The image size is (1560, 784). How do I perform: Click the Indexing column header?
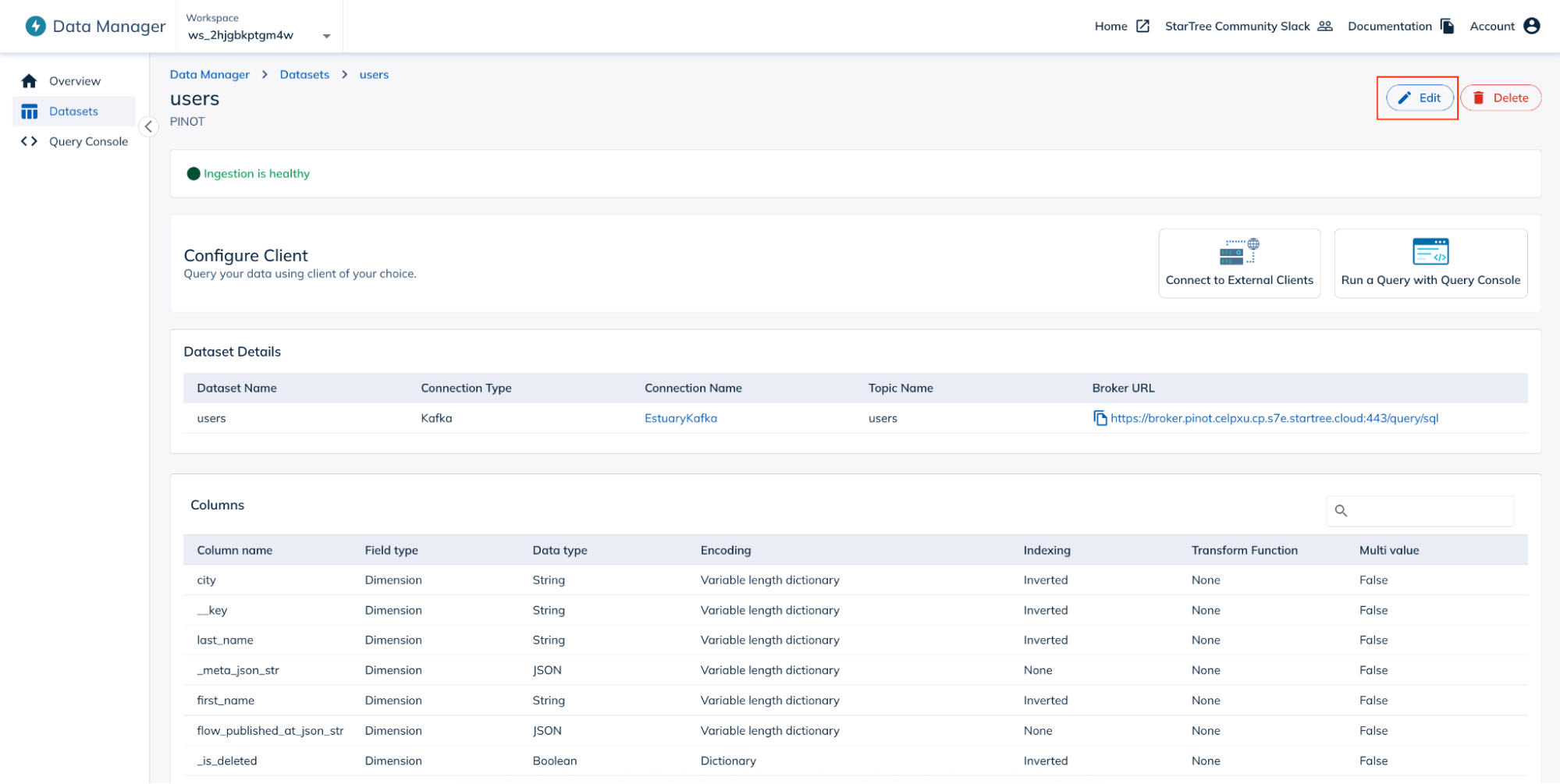[x=1047, y=550]
